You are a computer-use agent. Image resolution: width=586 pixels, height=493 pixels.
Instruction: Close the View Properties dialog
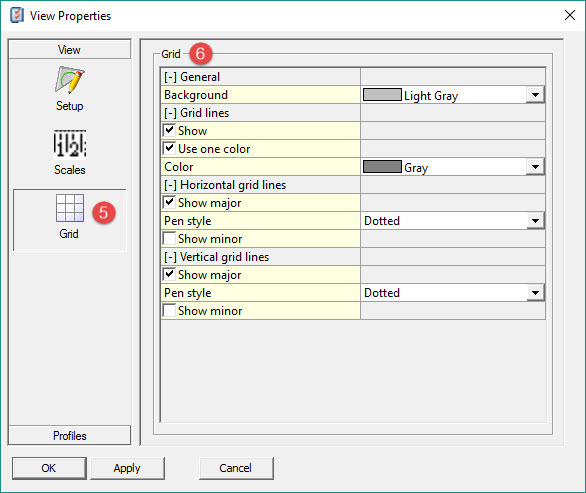(570, 15)
